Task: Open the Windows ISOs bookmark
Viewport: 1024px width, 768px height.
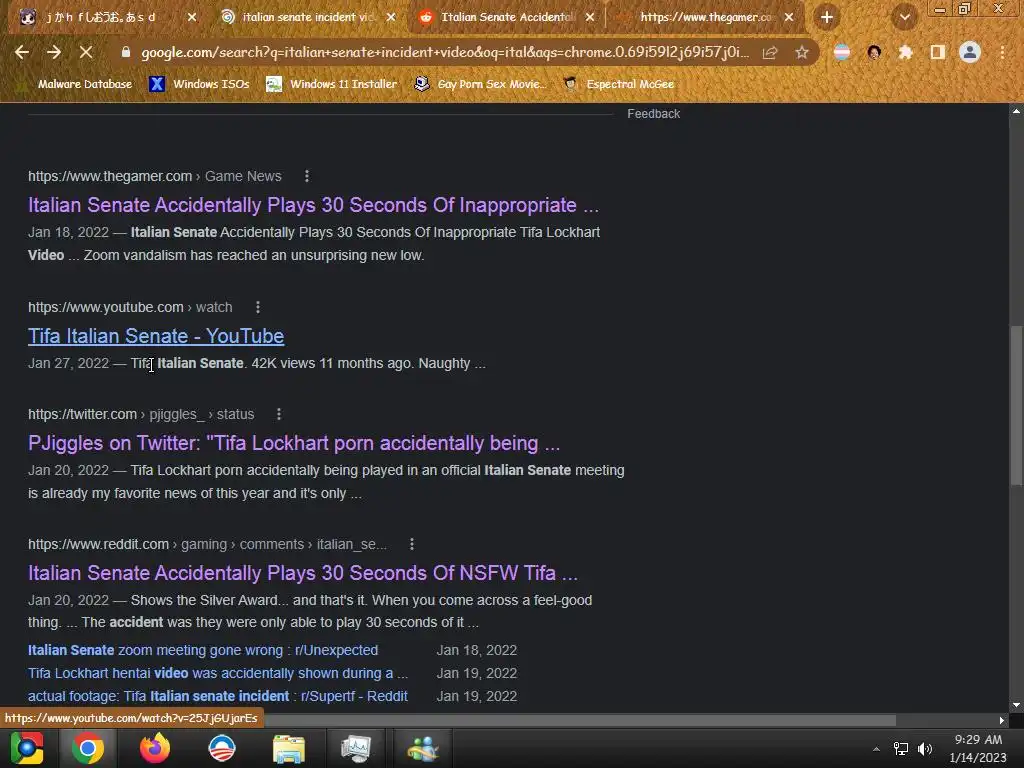Action: pos(200,84)
